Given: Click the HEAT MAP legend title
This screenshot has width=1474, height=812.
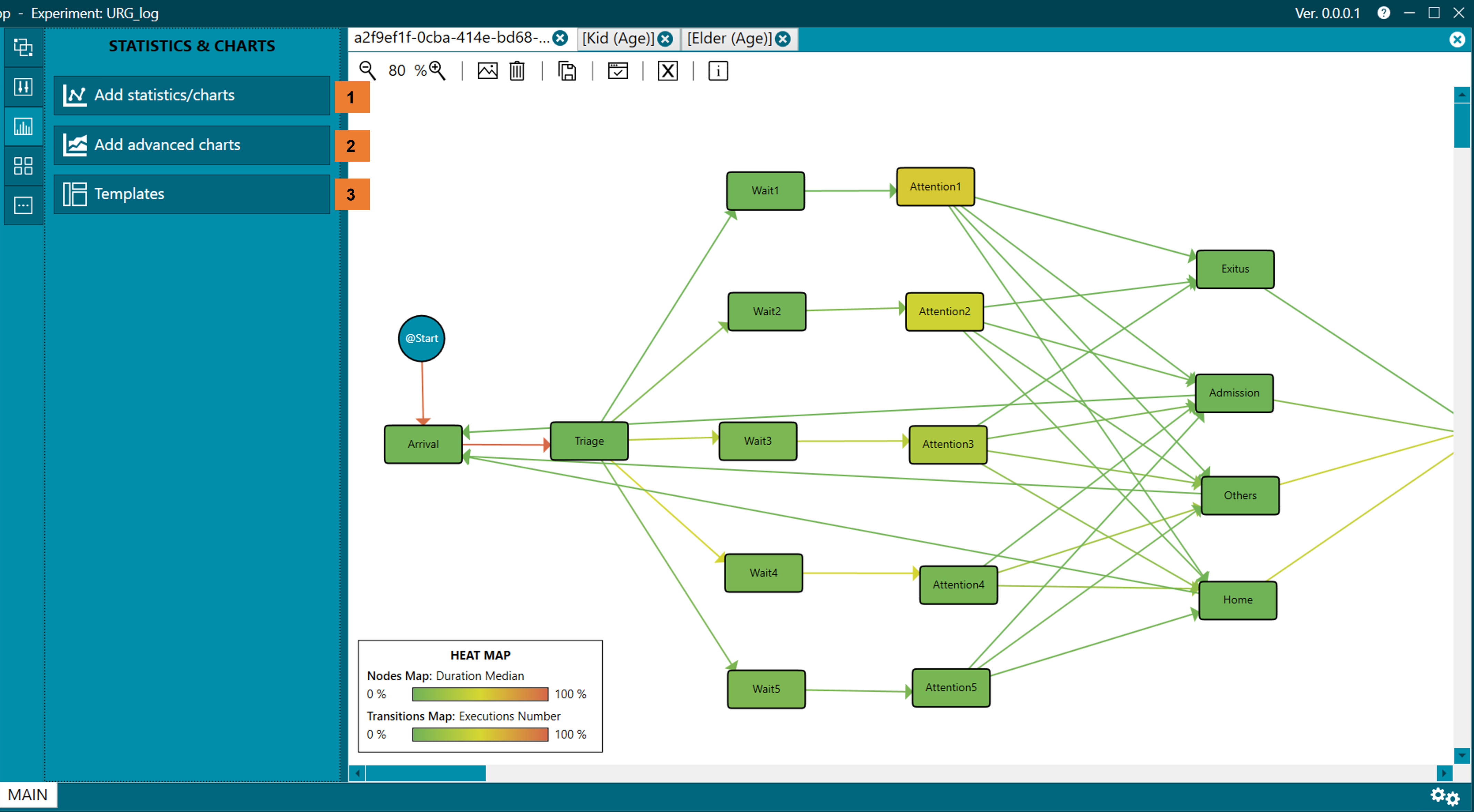Looking at the screenshot, I should (480, 655).
